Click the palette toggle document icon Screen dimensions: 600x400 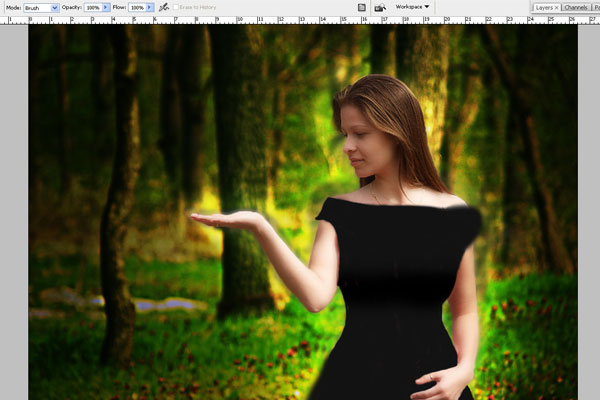point(361,7)
